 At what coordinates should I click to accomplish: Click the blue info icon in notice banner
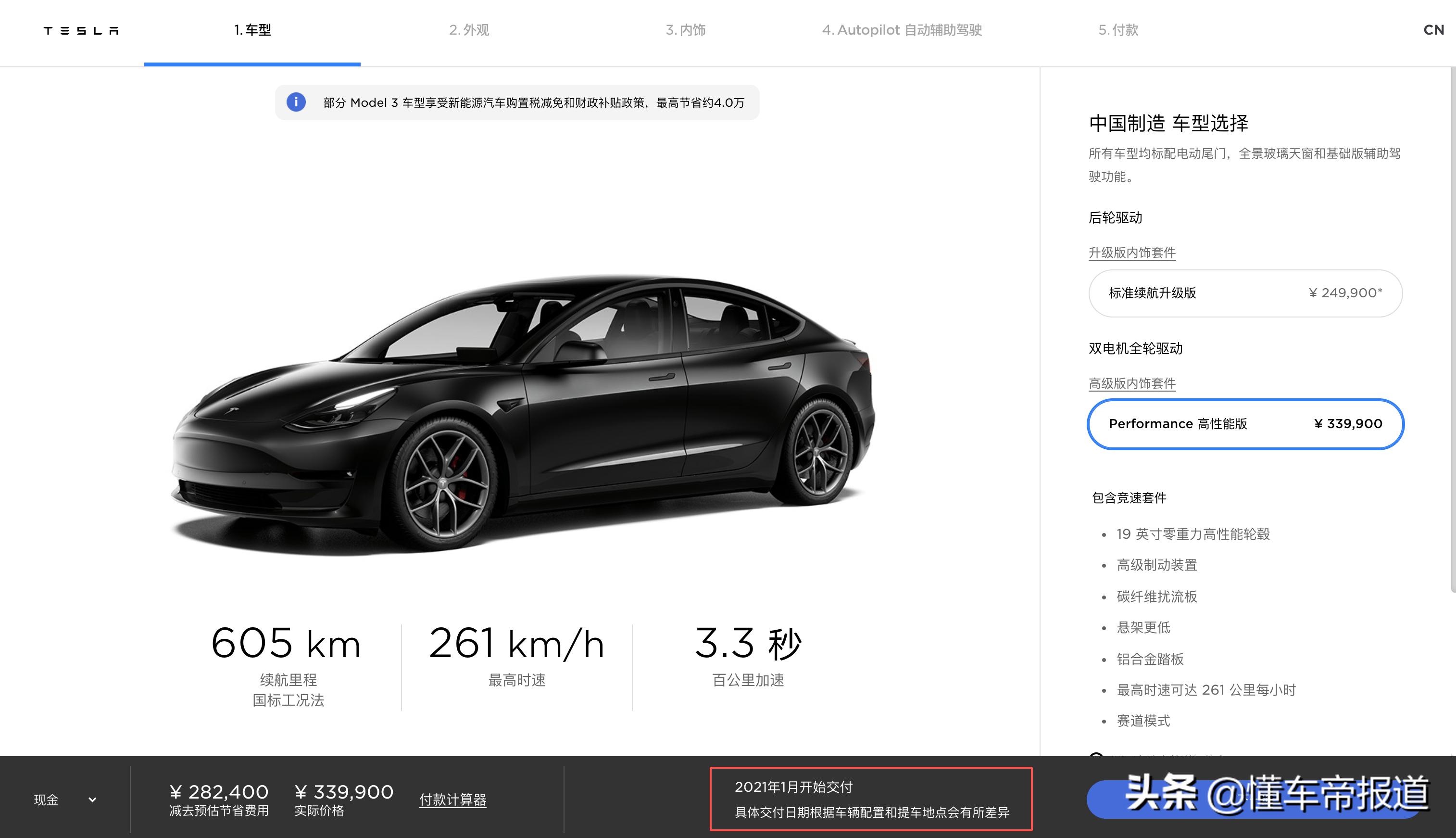tap(296, 102)
